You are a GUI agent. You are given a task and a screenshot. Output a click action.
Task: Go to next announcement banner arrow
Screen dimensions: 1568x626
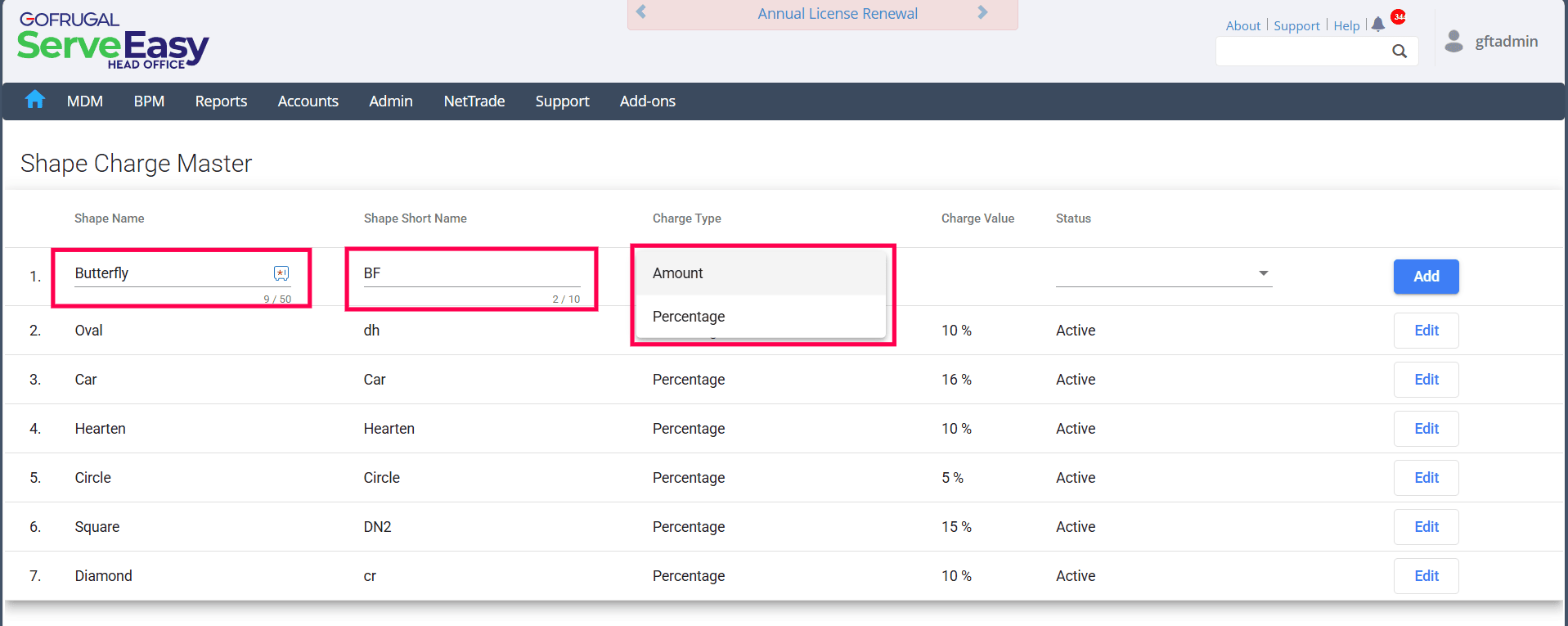point(982,12)
